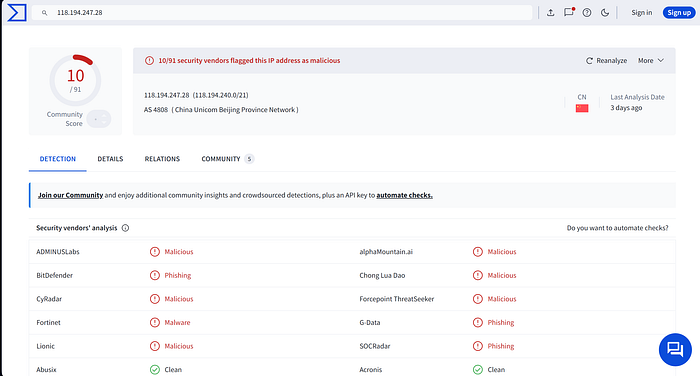Open the VirusTotal home logo
700x376 pixels.
tap(17, 13)
